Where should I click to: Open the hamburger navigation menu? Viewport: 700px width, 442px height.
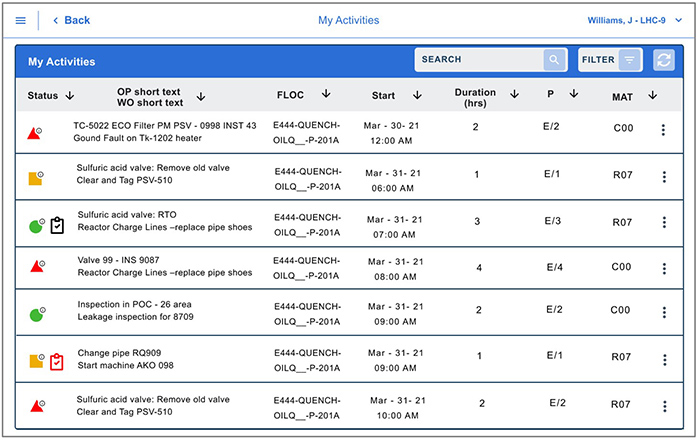coord(21,20)
